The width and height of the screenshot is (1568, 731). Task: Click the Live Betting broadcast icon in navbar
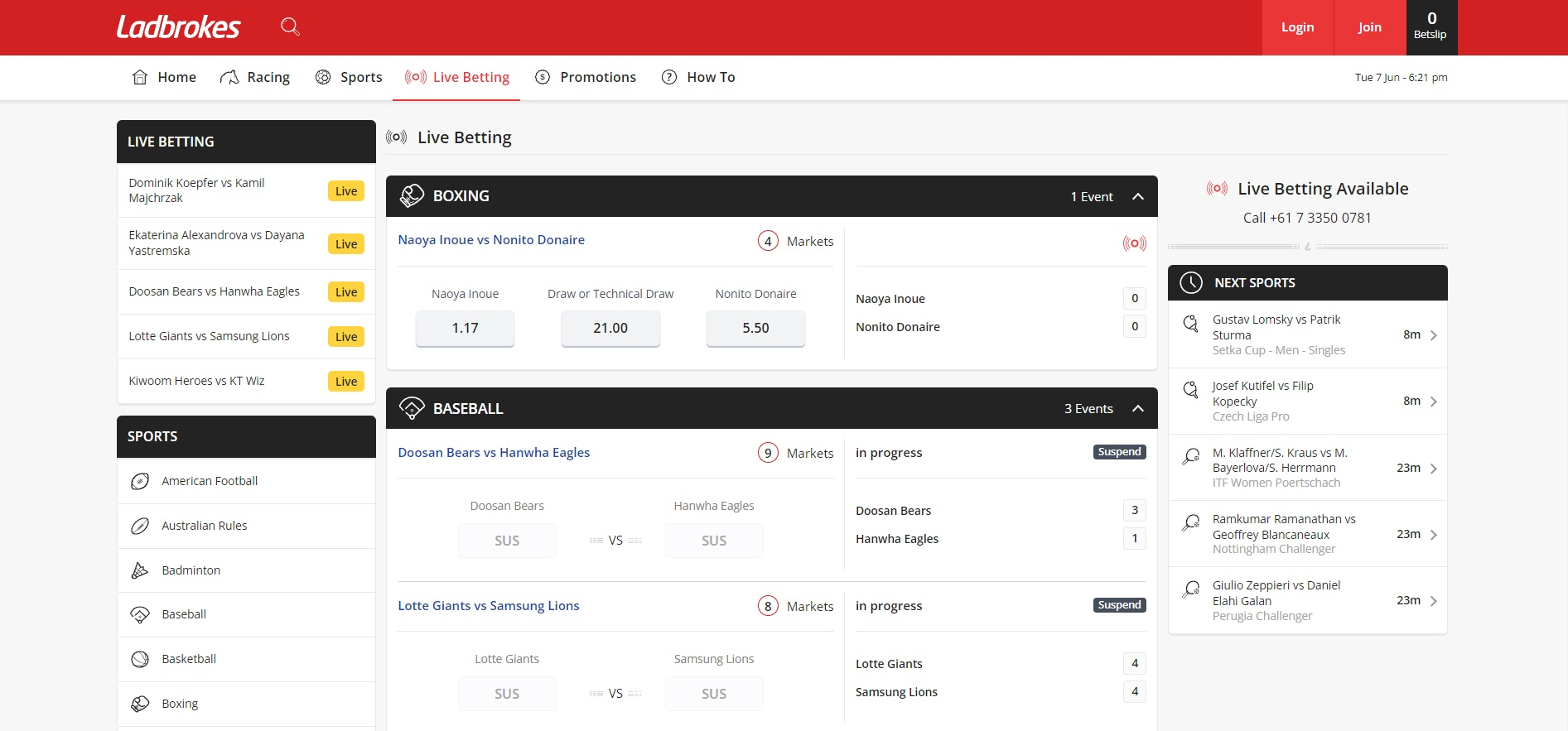(416, 77)
